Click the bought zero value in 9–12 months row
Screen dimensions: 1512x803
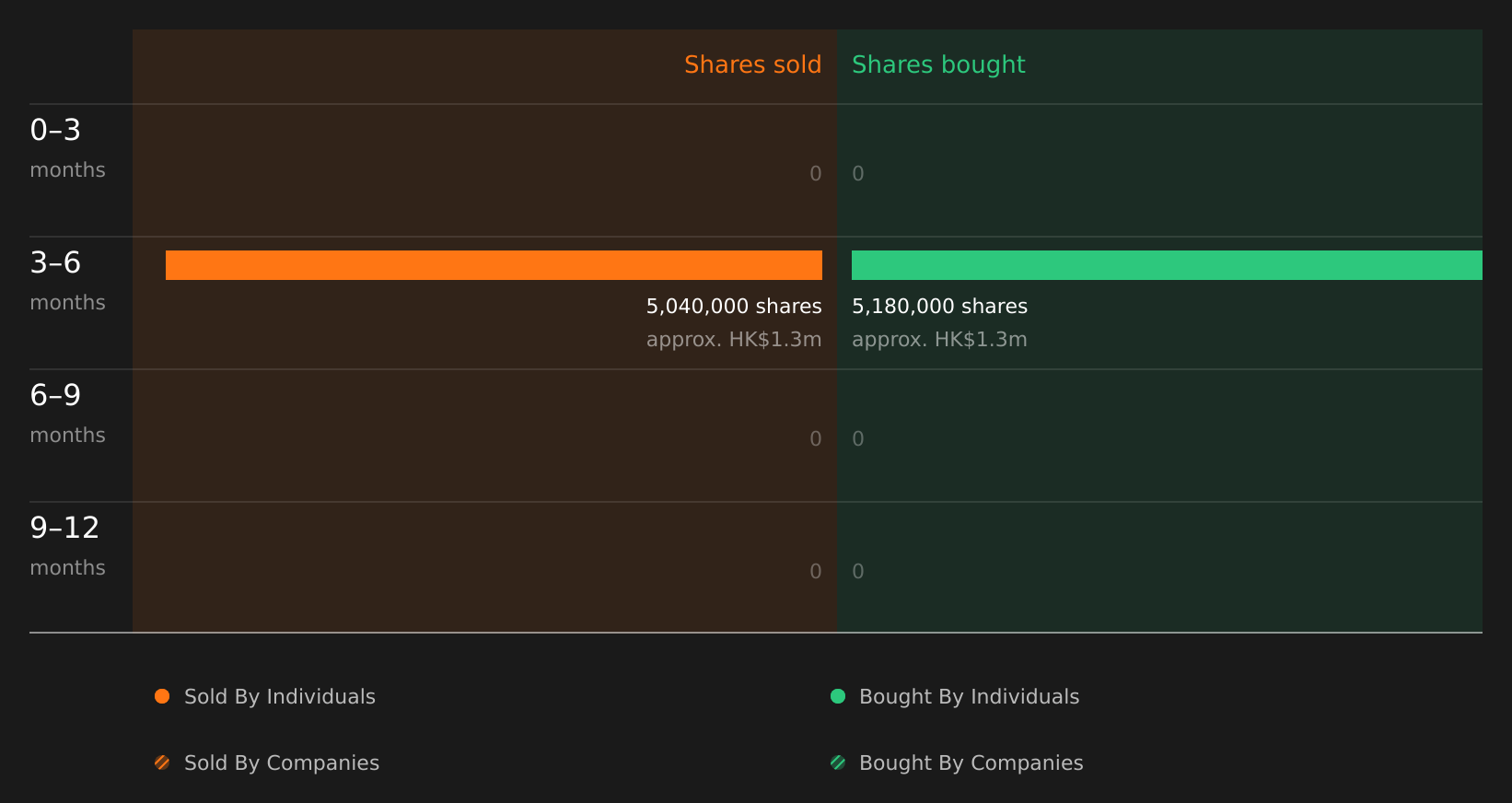click(858, 572)
